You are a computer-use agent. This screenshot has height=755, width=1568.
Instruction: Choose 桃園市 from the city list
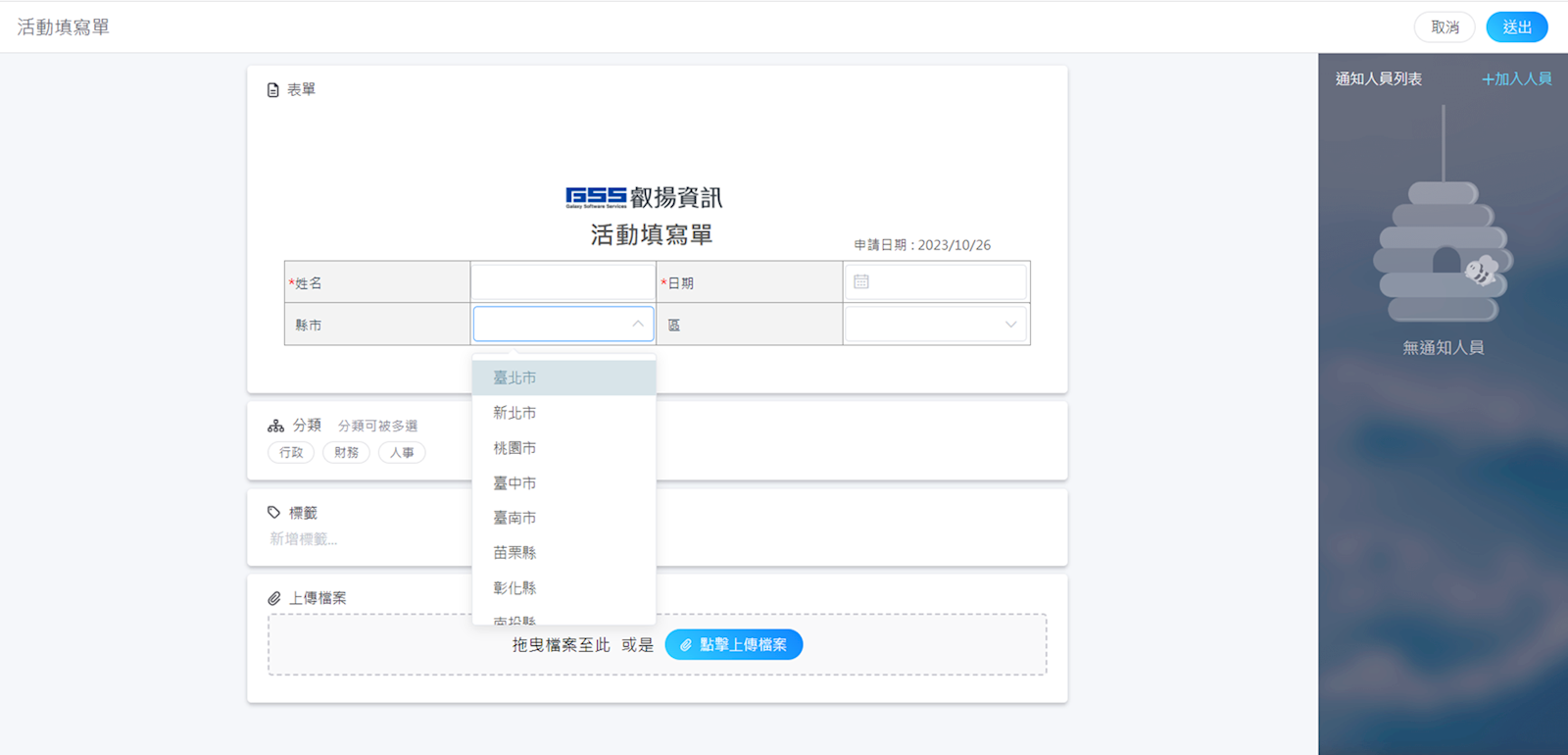[514, 448]
